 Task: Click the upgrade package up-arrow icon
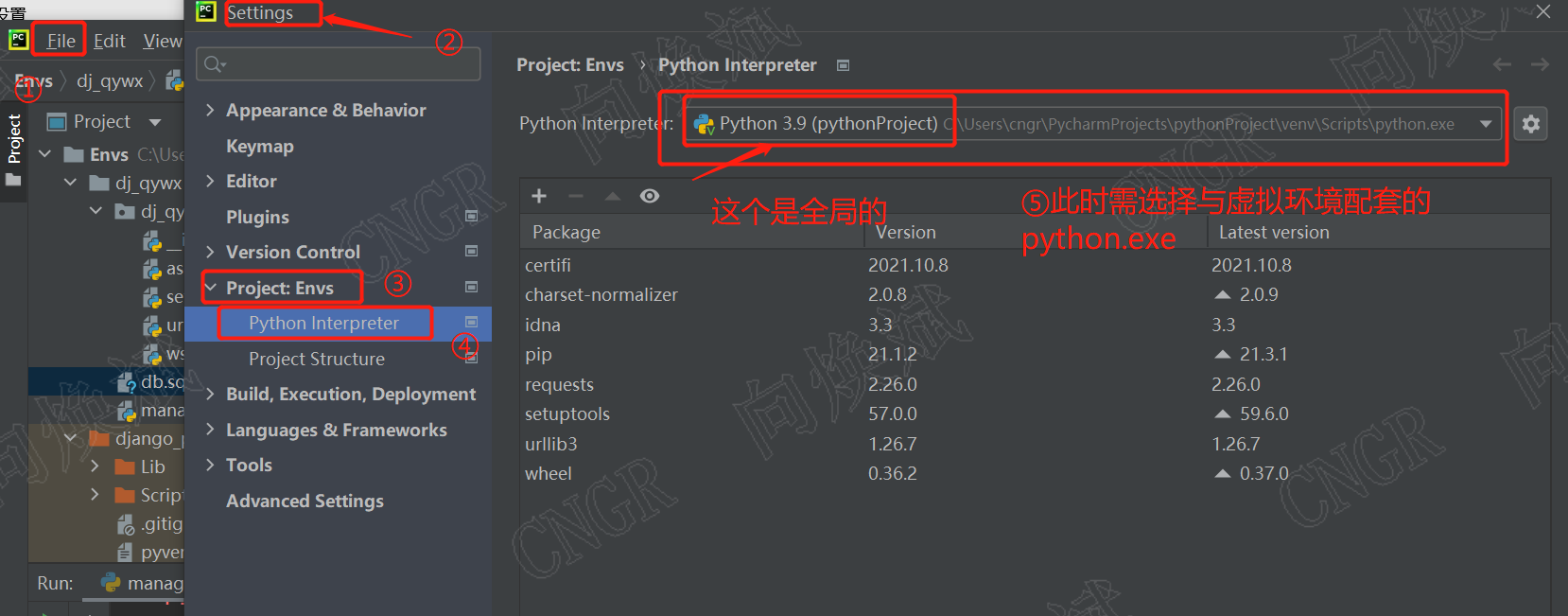613,196
